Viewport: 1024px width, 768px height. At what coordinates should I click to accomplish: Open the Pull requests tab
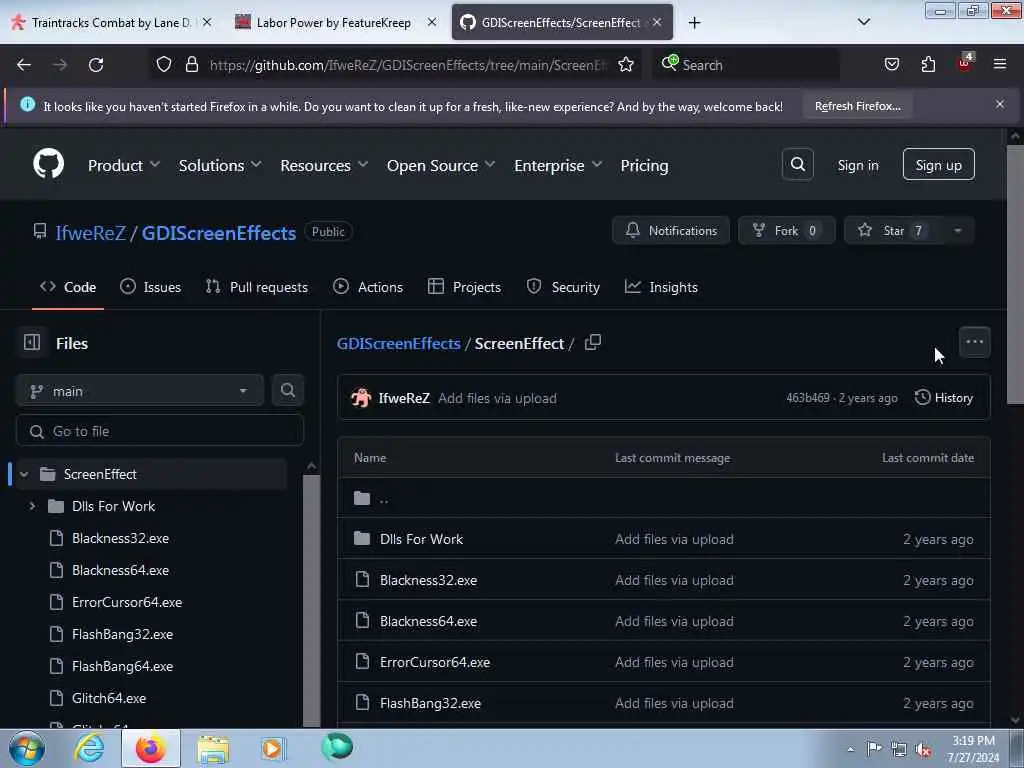(257, 287)
